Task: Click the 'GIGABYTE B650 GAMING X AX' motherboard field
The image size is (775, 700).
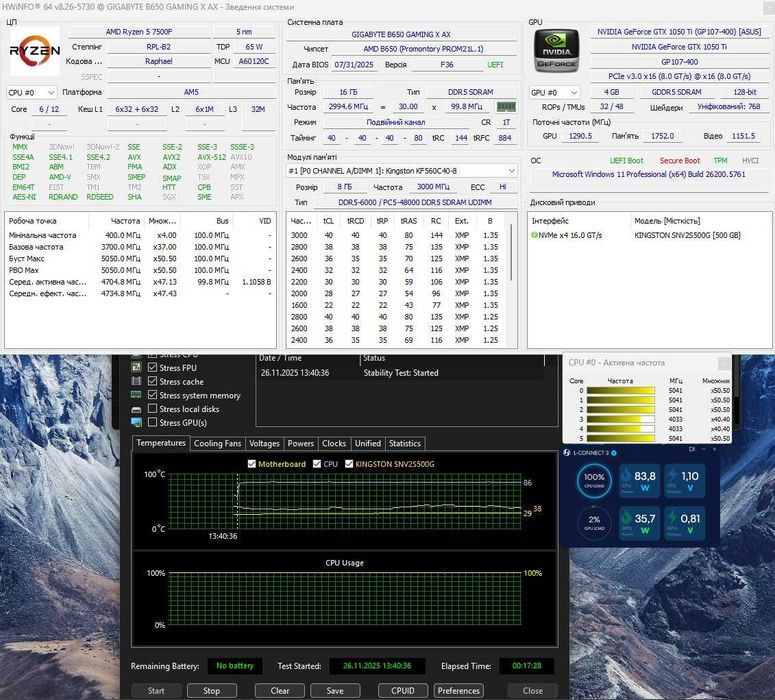Action: tap(401, 34)
